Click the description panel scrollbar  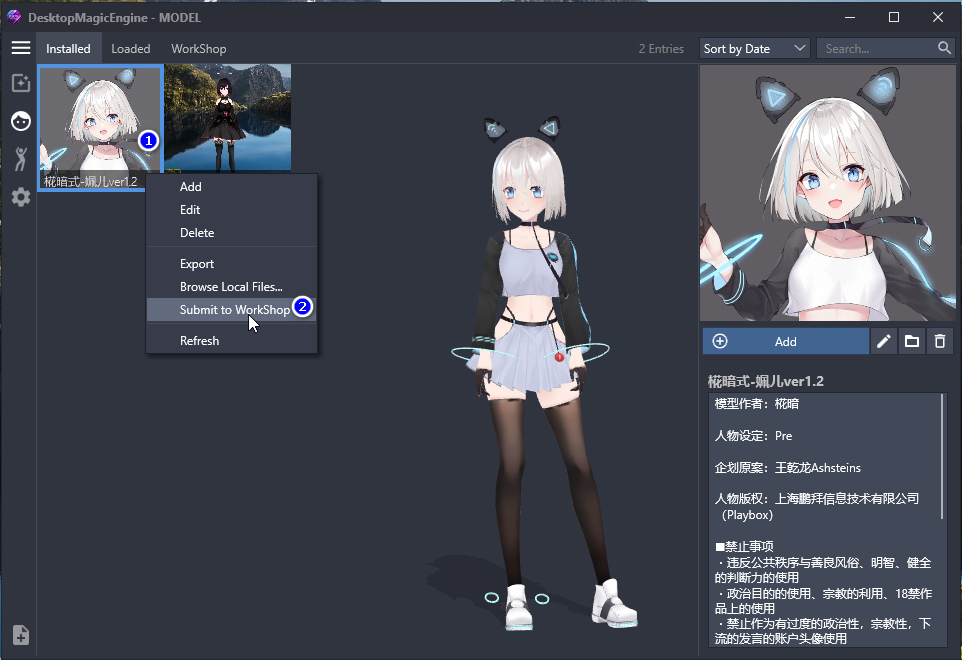[943, 456]
